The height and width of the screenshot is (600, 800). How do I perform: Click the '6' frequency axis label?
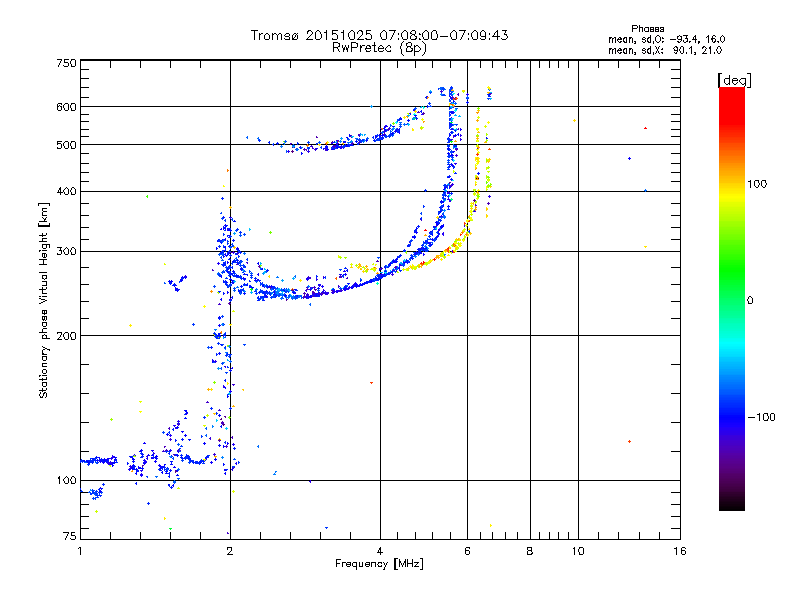coord(467,551)
